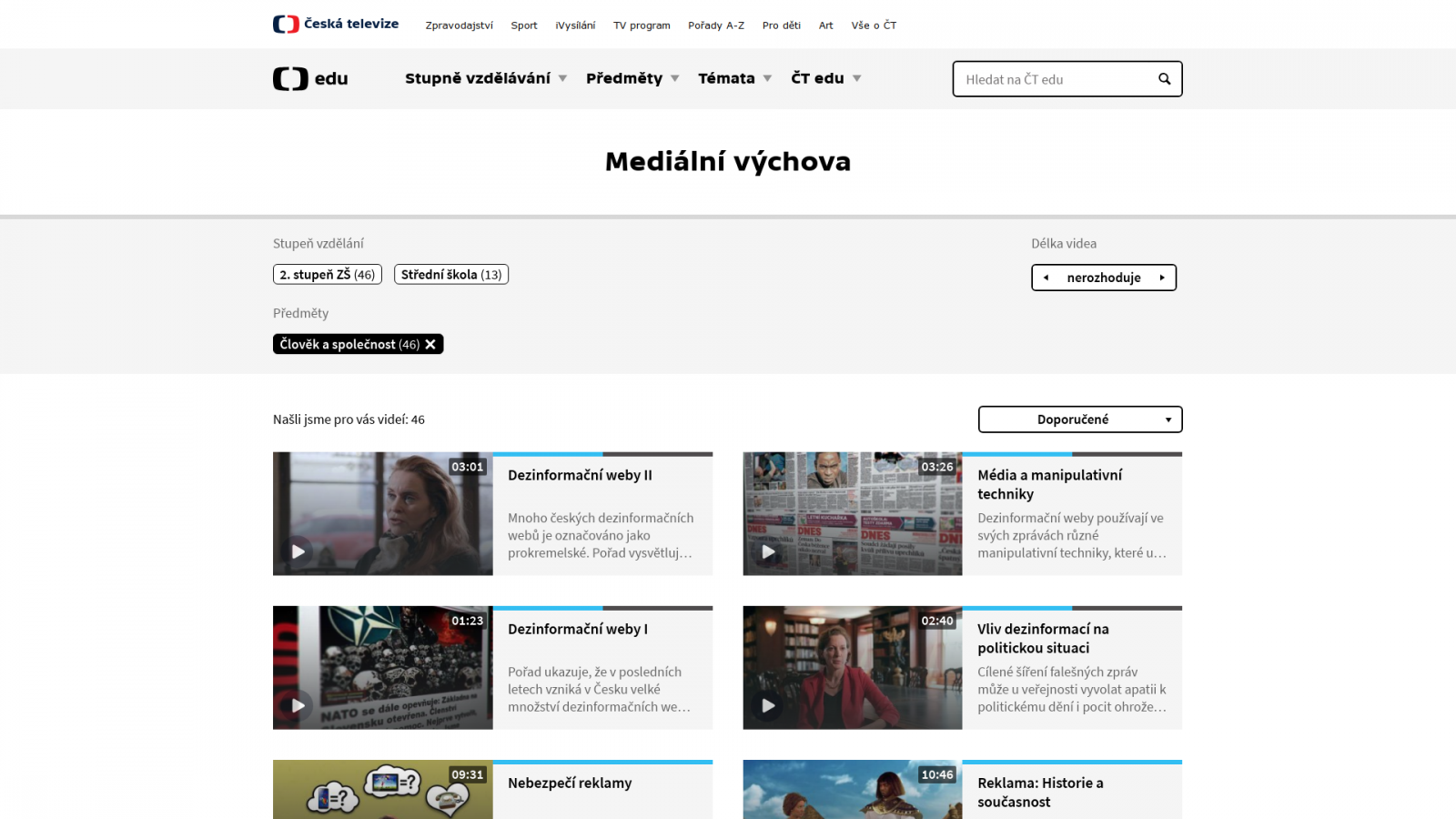
Task: Click the Dezinformační weby I NATO thumbnail
Action: 383,667
